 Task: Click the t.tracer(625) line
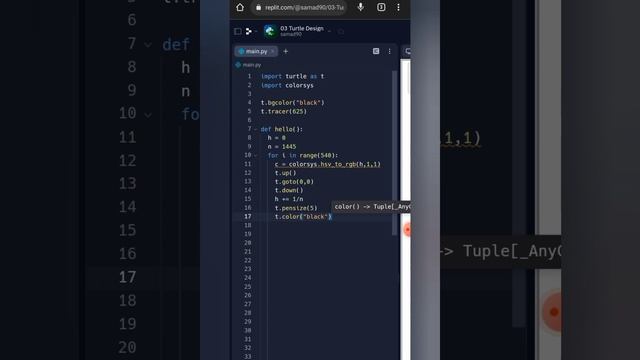[284, 111]
